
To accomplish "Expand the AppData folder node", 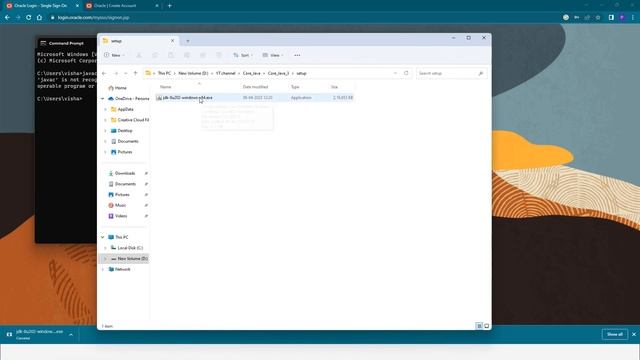I will pyautogui.click(x=105, y=109).
